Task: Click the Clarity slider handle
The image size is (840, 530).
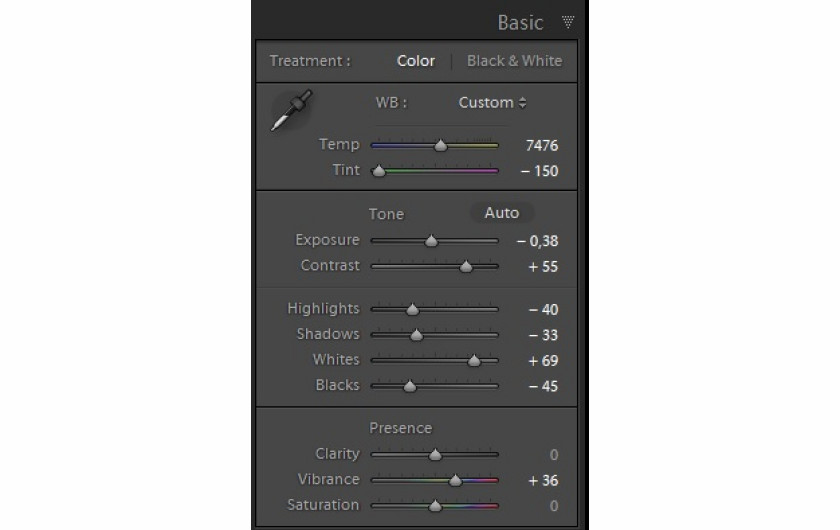Action: click(435, 455)
